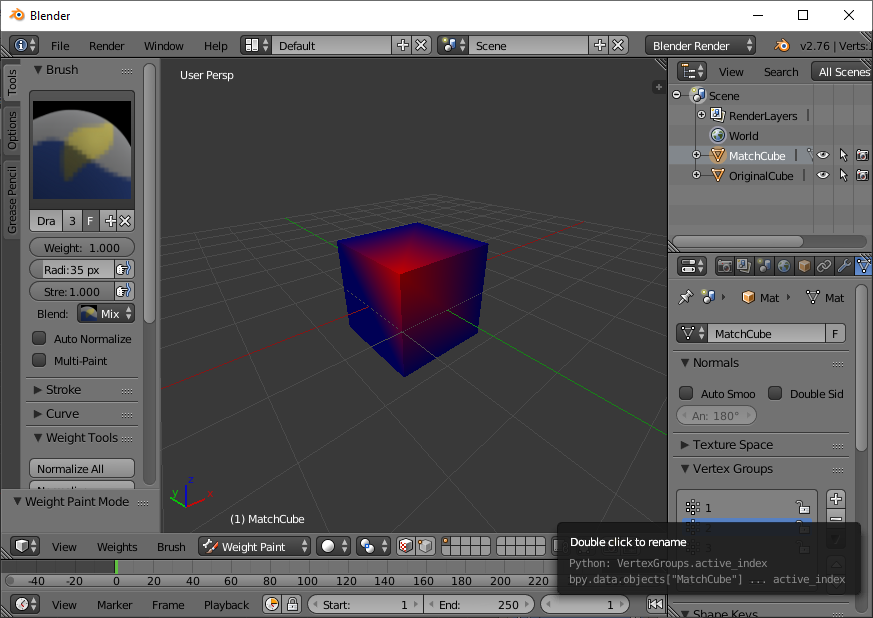Hide OriginalCube with eye icon
873x618 pixels.
823,175
